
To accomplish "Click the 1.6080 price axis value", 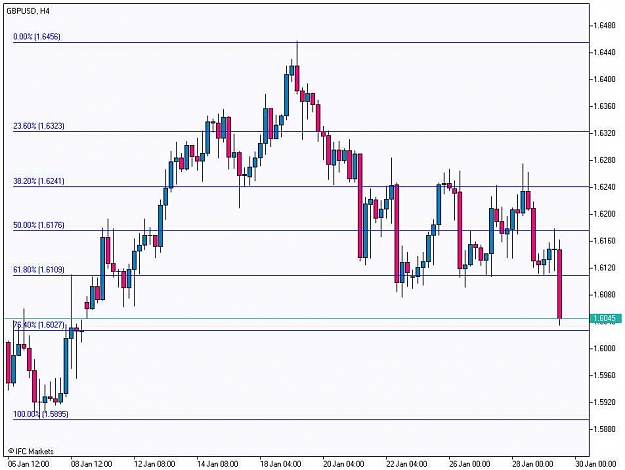I will [604, 295].
